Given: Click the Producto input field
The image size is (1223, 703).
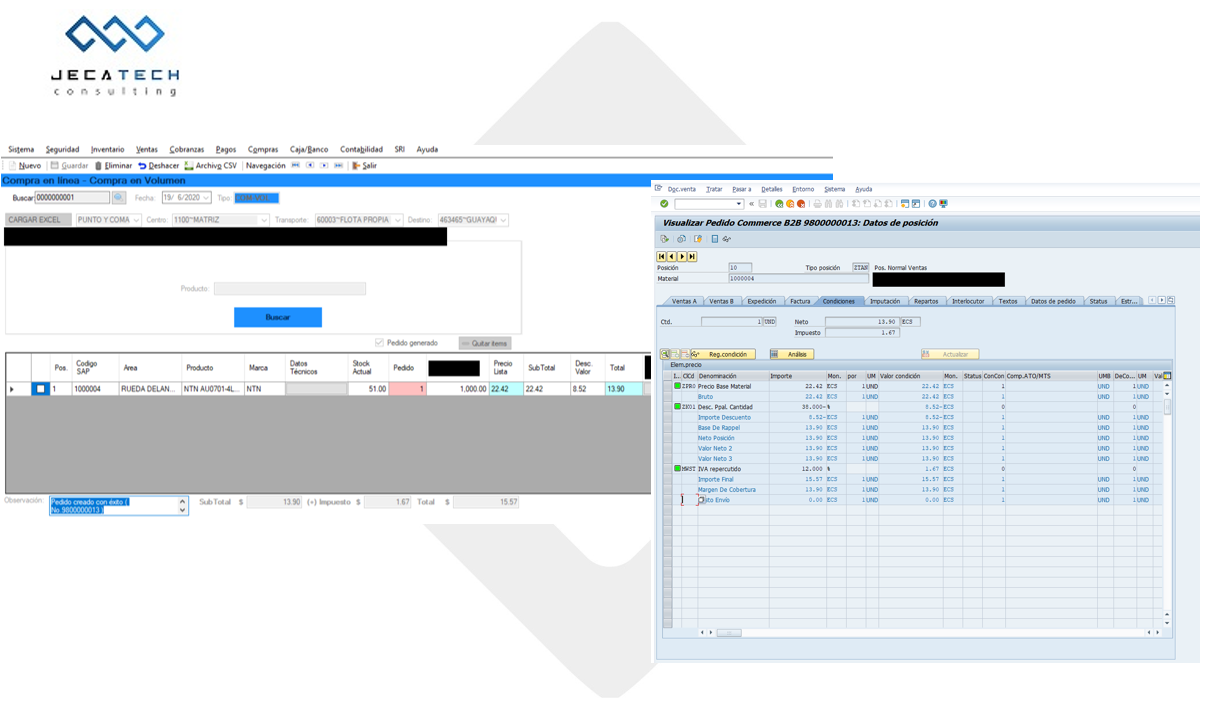Looking at the screenshot, I should pos(289,289).
